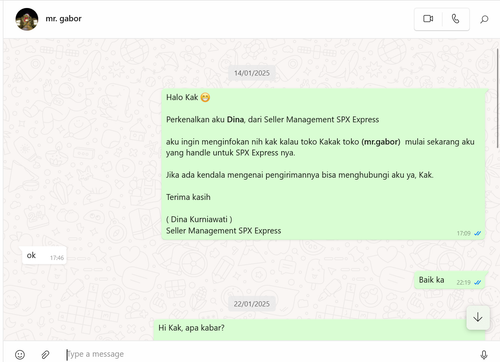Viewport: 500px width, 362px height.
Task: Click the 'Jika ada kendala mengenai pengirimannya' line
Action: (300, 175)
